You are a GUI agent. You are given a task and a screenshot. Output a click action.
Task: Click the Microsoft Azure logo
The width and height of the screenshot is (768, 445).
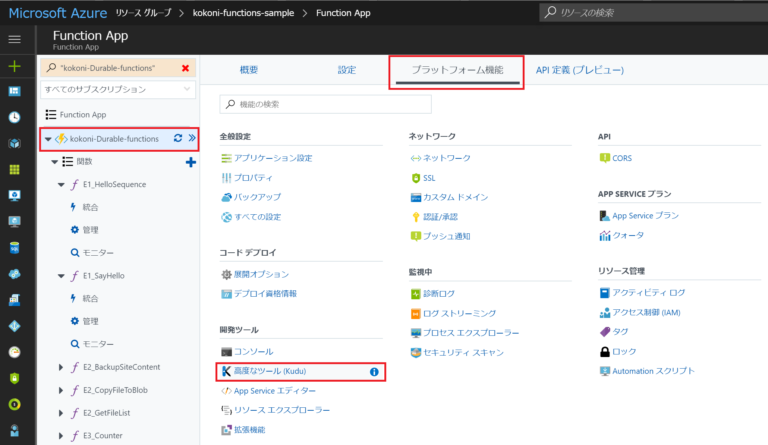point(58,13)
